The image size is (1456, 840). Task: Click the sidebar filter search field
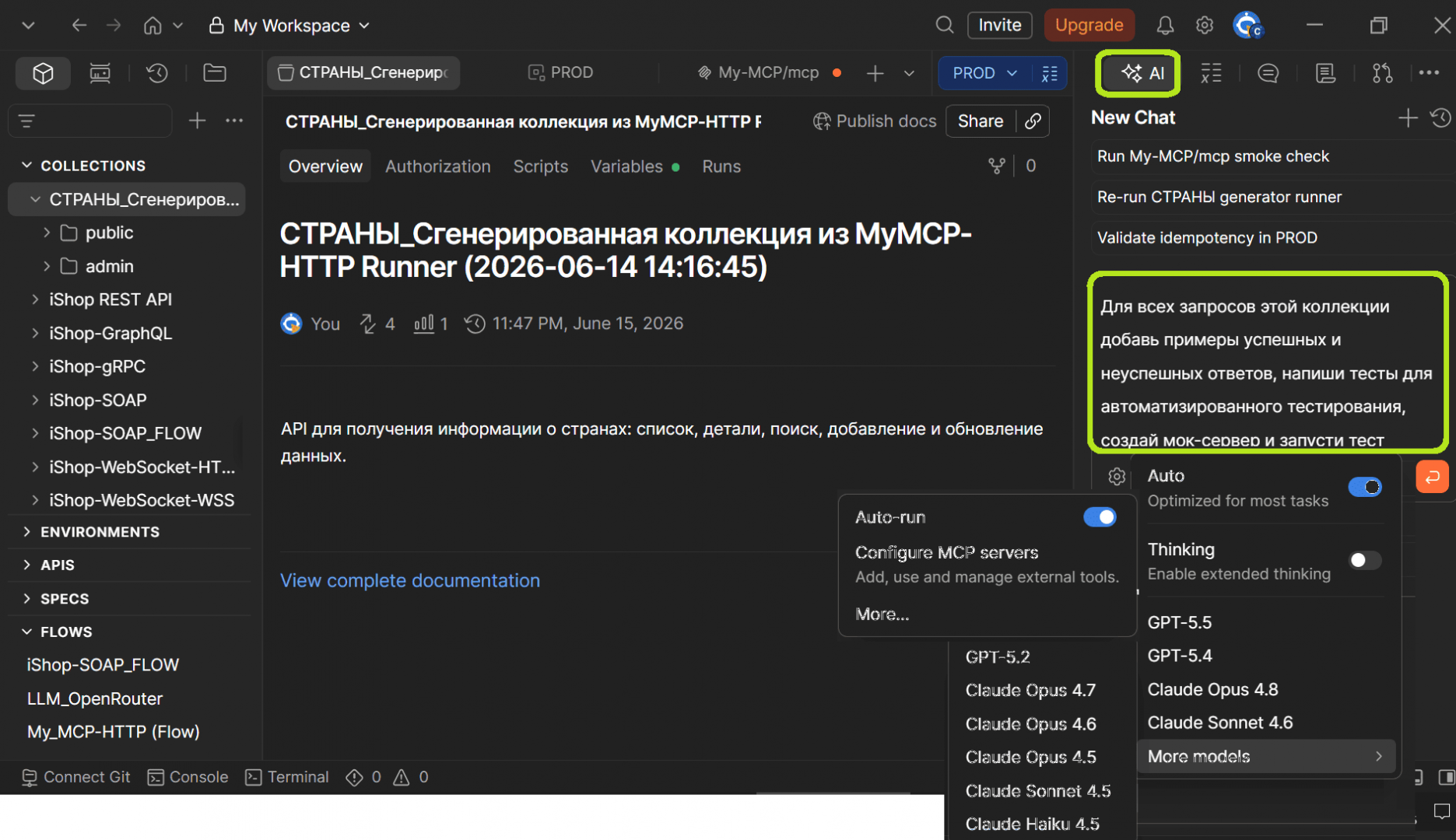pos(89,121)
